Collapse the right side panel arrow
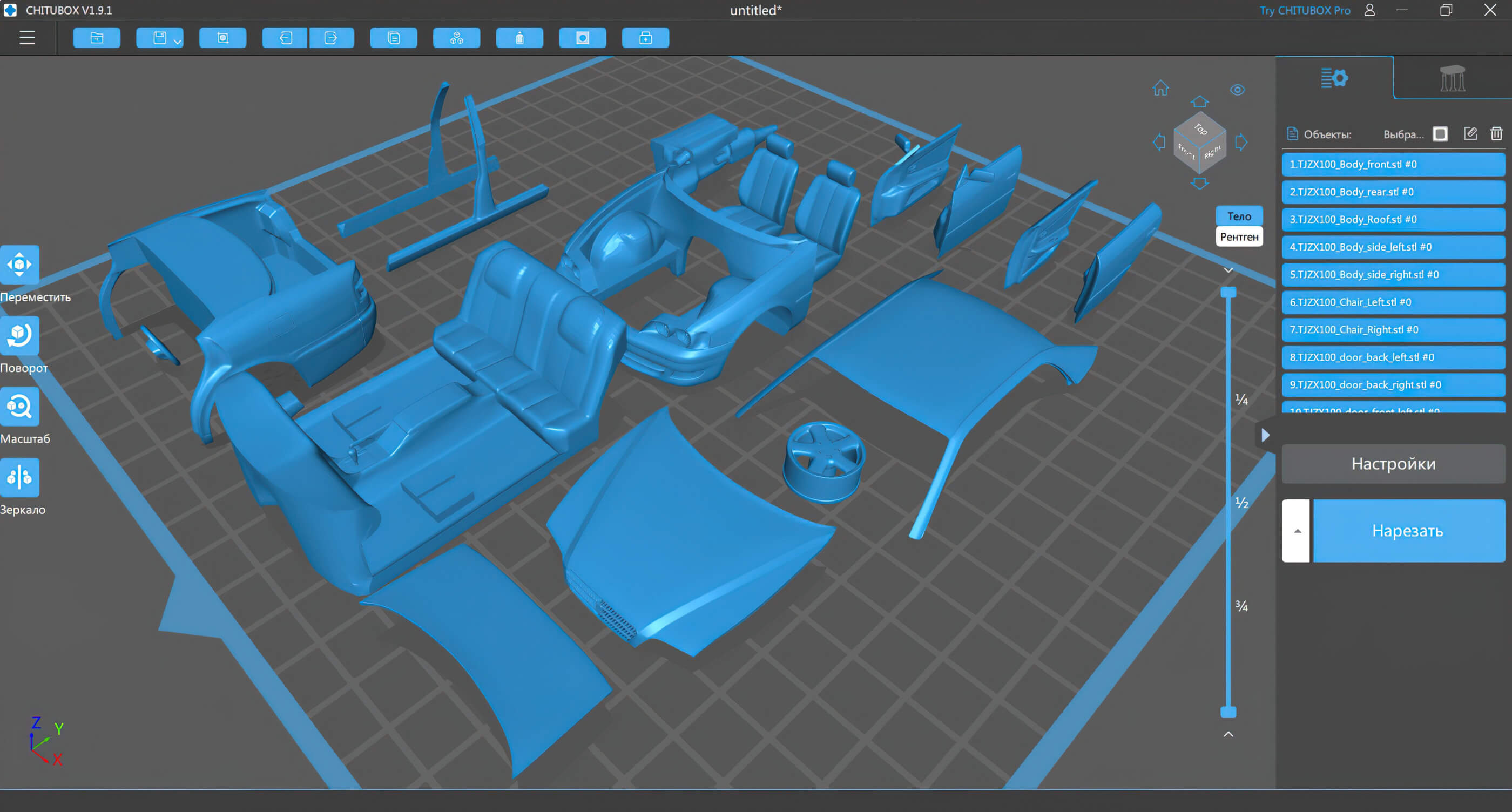Image resolution: width=1512 pixels, height=812 pixels. [1265, 435]
